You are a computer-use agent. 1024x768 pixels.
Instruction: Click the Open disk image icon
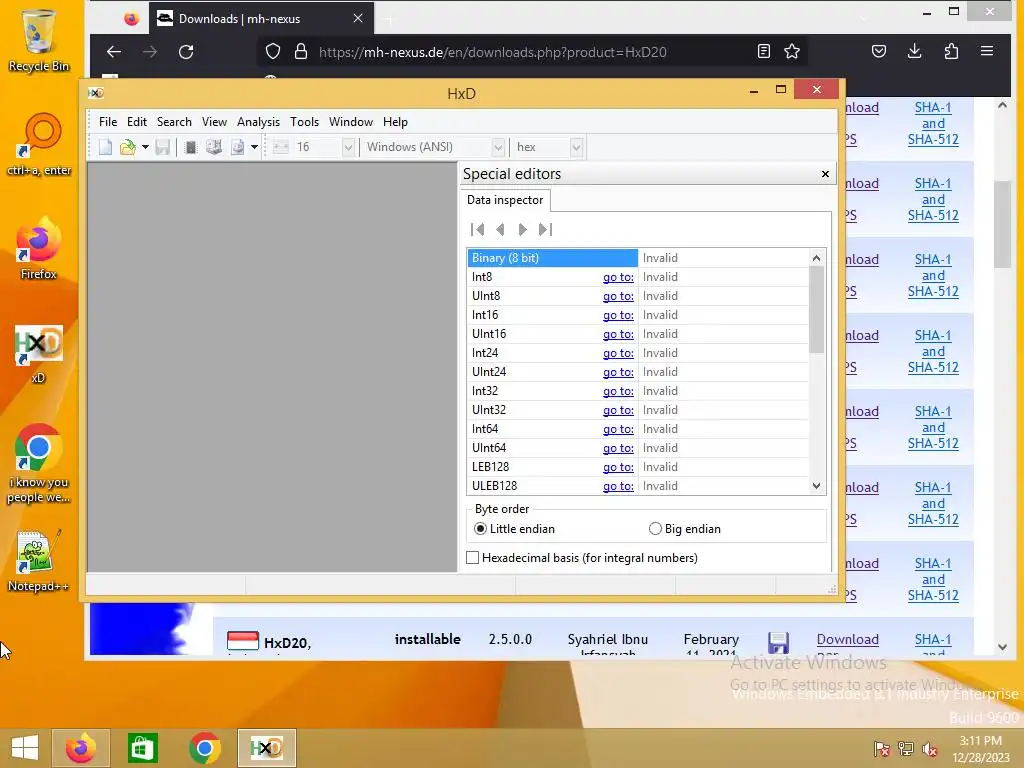coord(237,147)
